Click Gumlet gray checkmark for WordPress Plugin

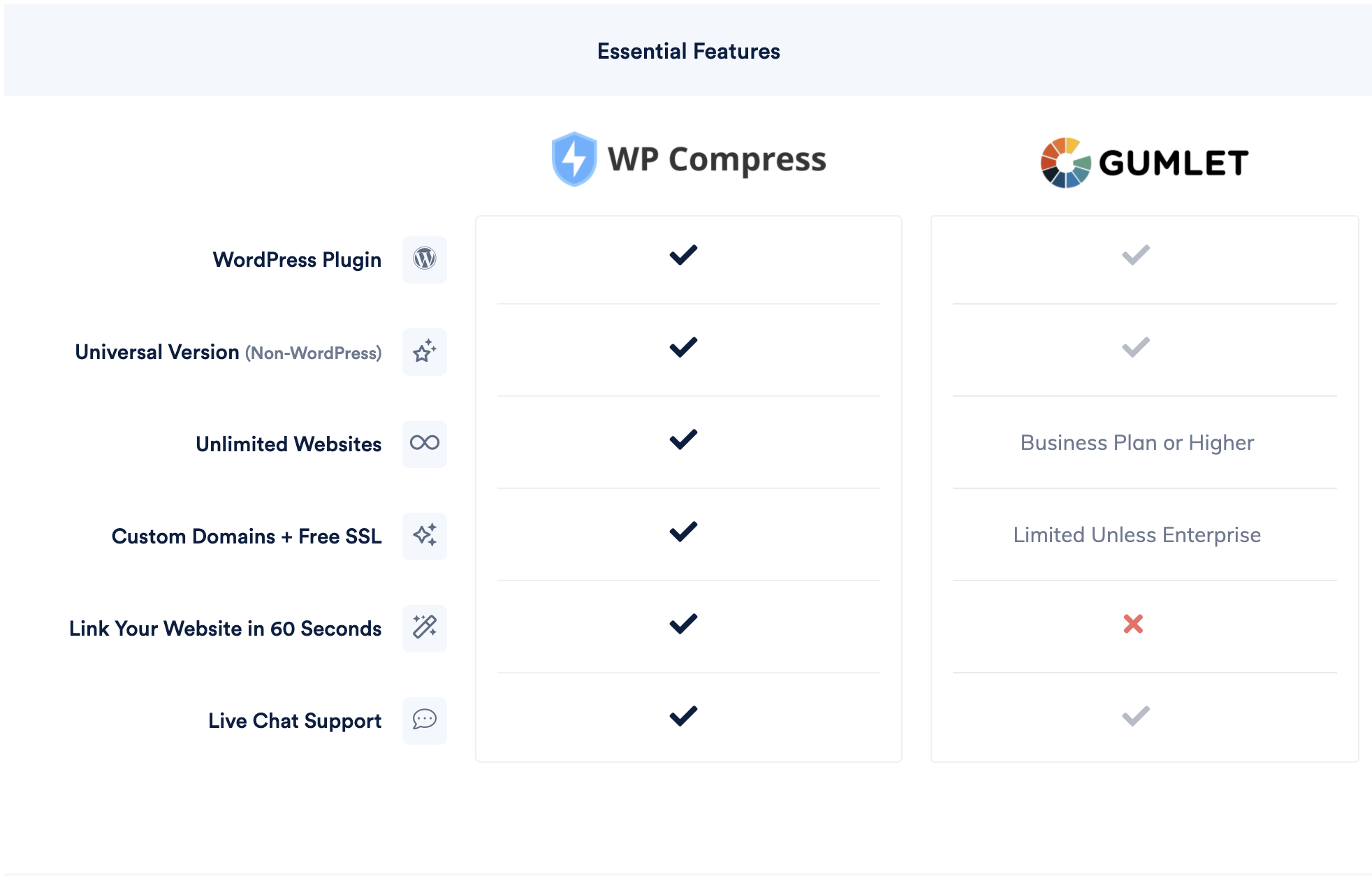click(x=1136, y=255)
